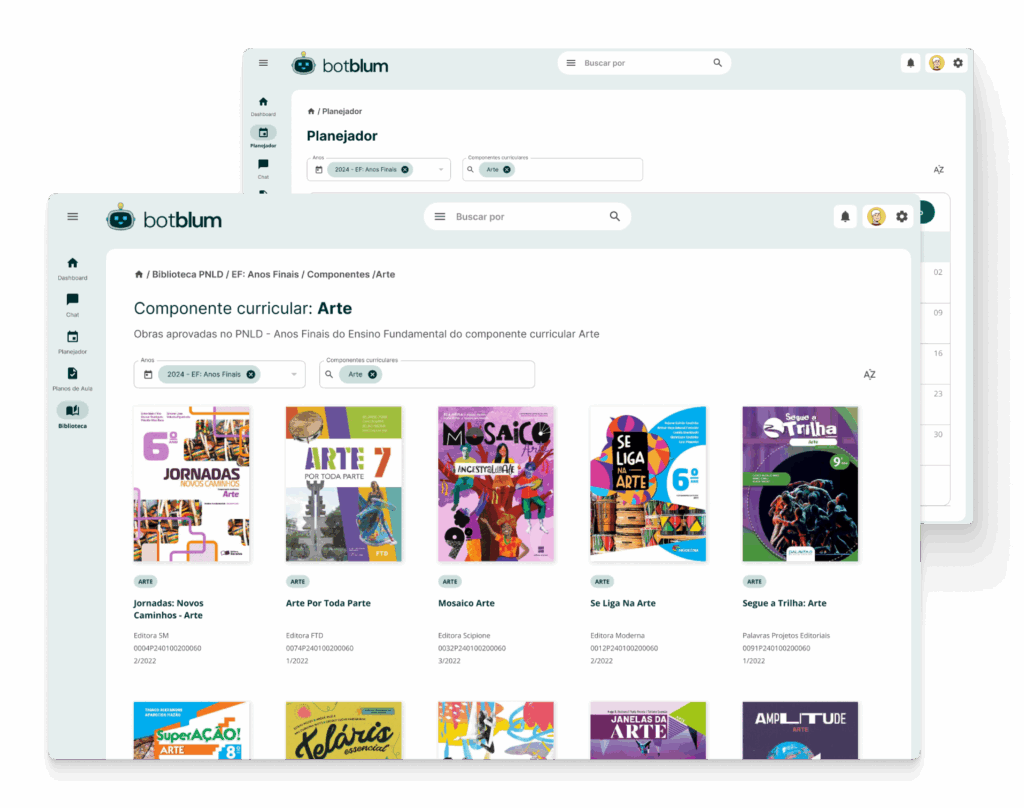The height and width of the screenshot is (808, 1024).
Task: Open user avatar in front window
Action: pyautogui.click(x=876, y=217)
